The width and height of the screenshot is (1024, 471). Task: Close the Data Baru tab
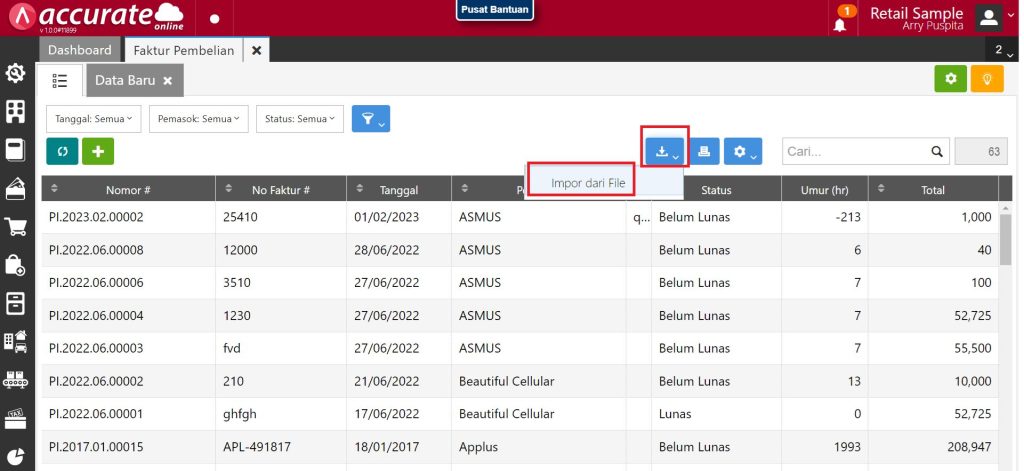[x=168, y=80]
